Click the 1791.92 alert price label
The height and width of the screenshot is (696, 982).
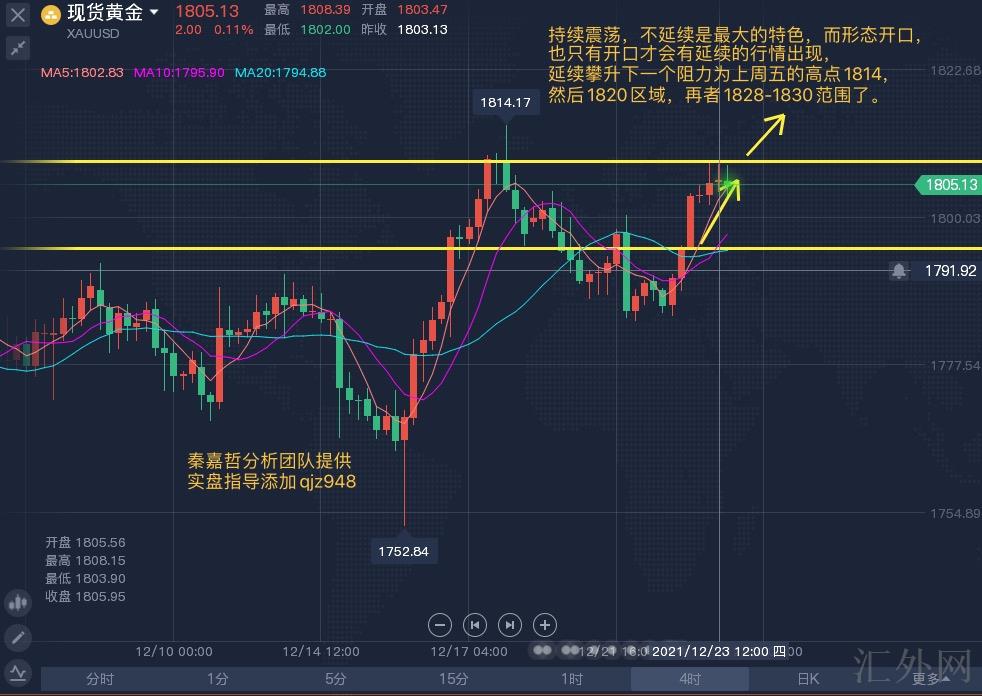point(950,271)
